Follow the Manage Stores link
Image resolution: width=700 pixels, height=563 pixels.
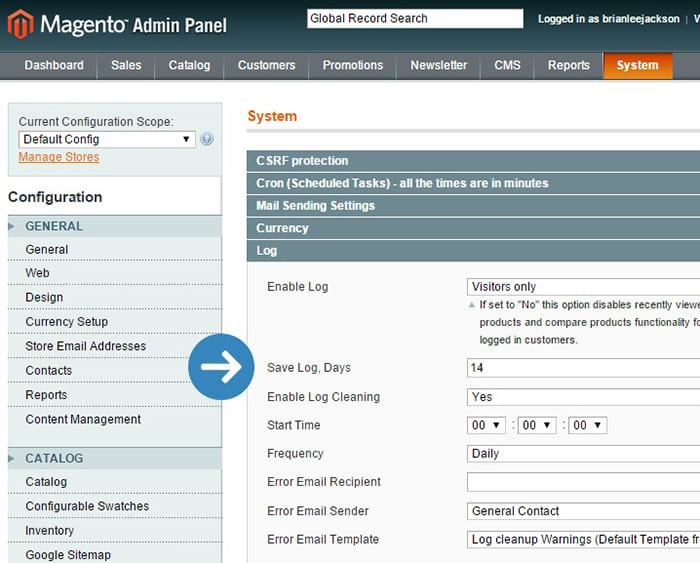point(59,157)
